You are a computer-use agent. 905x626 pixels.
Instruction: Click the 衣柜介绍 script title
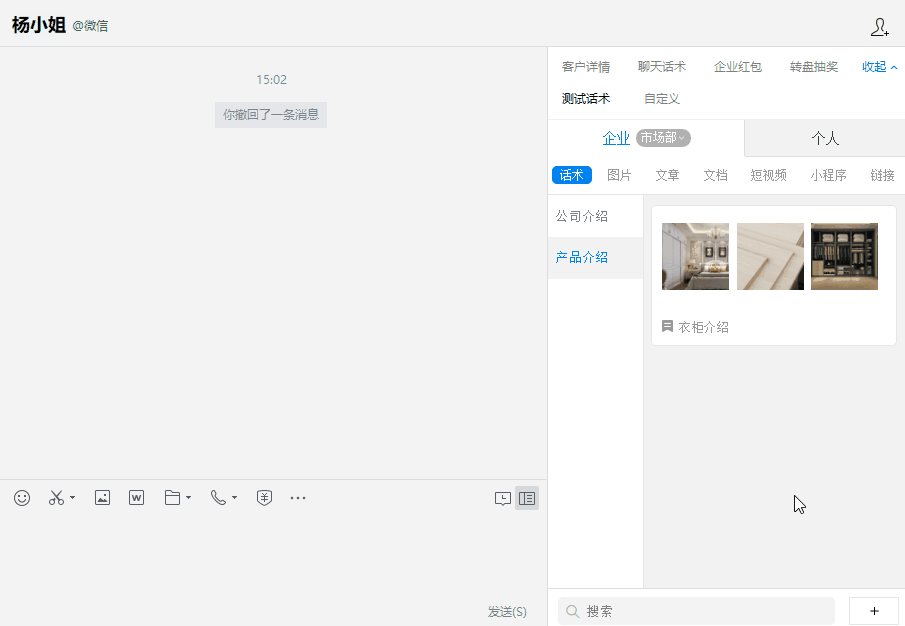click(703, 327)
